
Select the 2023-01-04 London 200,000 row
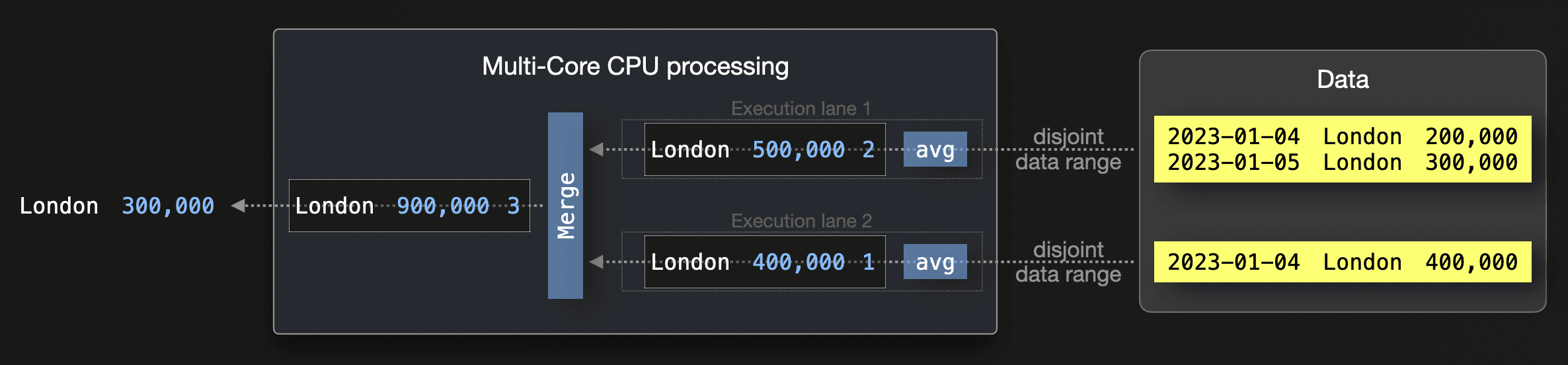[x=1342, y=136]
